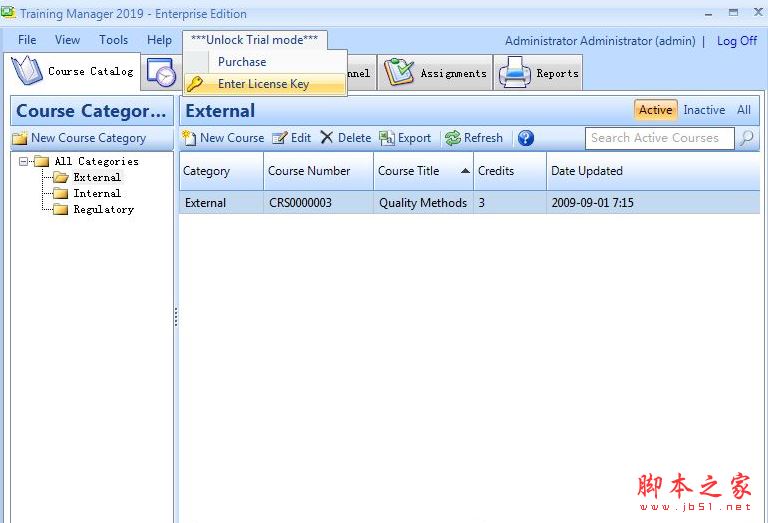Click the Course Title sort arrow

(465, 170)
